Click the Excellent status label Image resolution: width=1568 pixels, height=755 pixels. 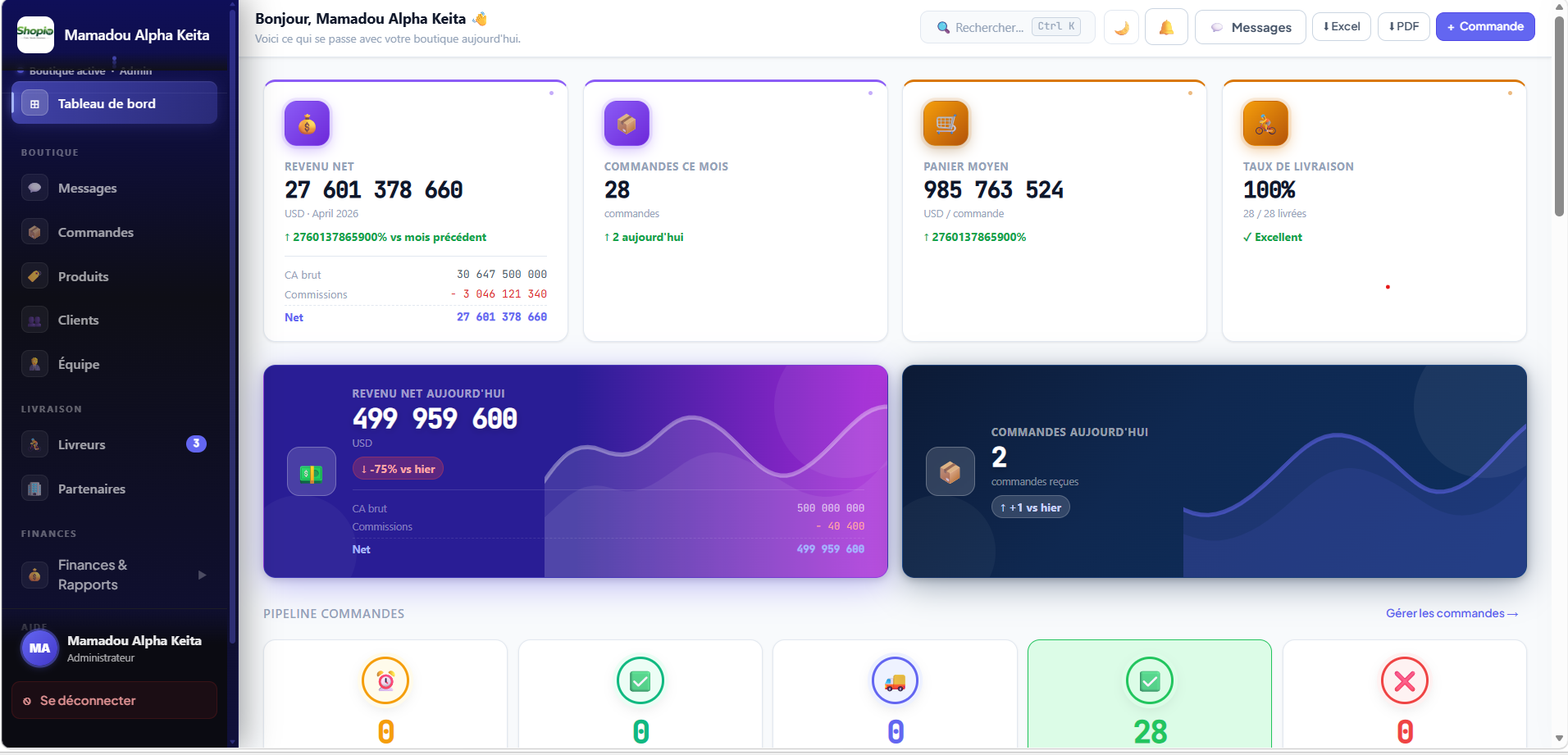(x=1273, y=237)
